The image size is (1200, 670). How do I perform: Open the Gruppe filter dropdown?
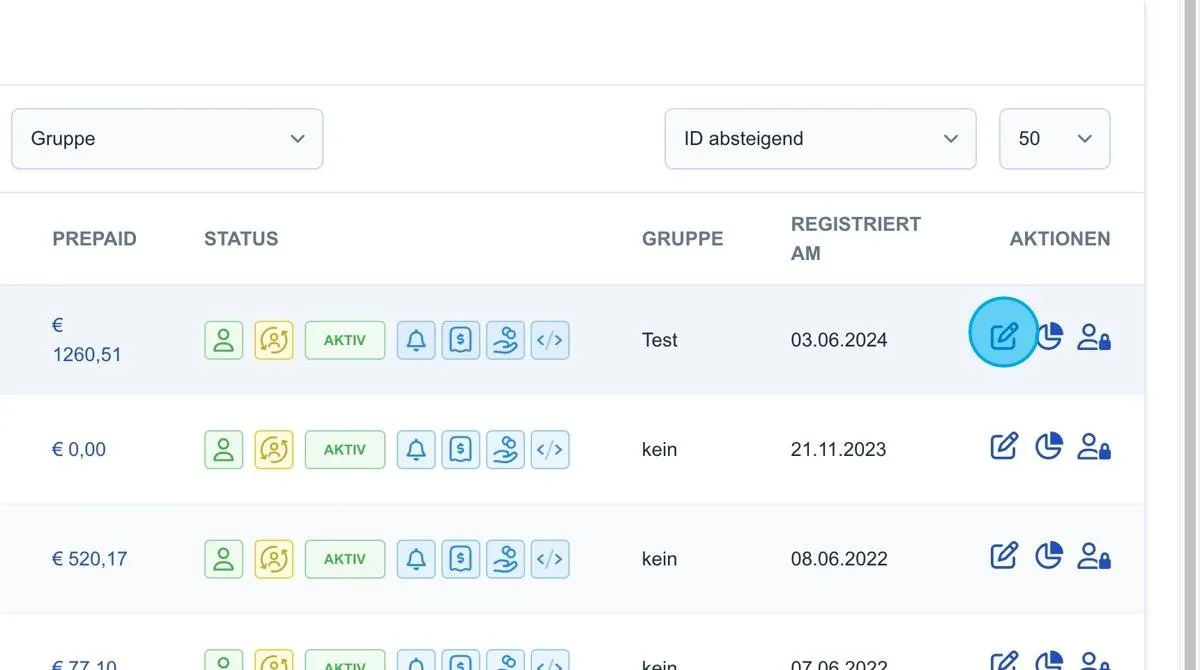point(167,139)
